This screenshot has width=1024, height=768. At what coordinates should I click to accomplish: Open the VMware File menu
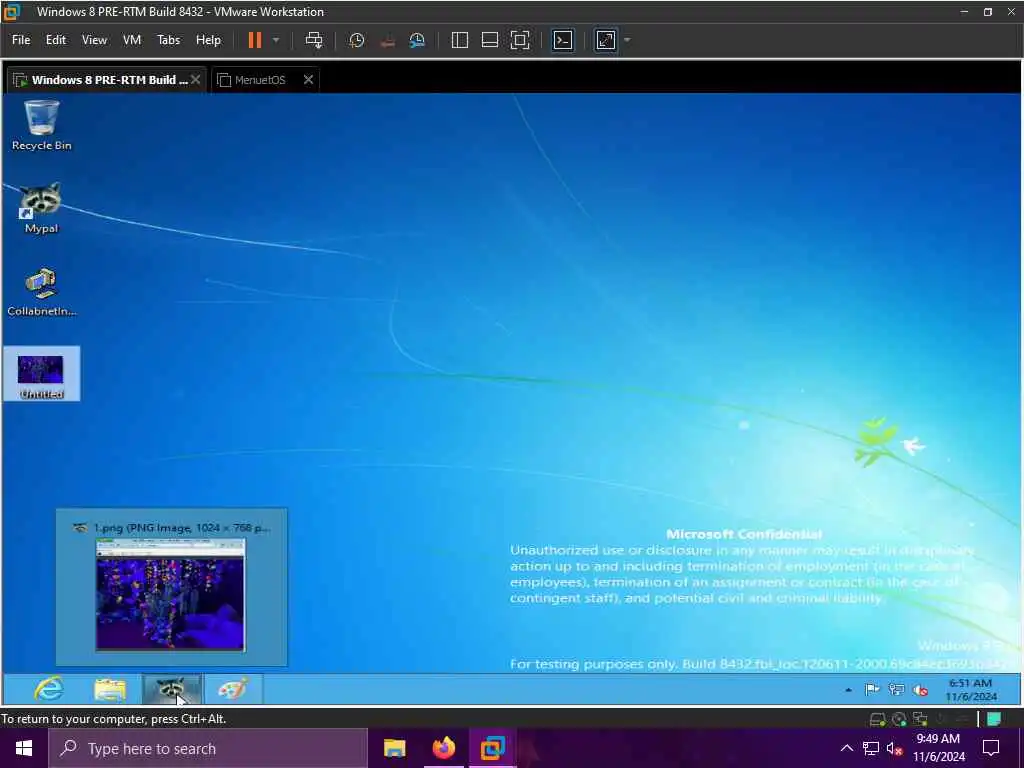[x=21, y=40]
